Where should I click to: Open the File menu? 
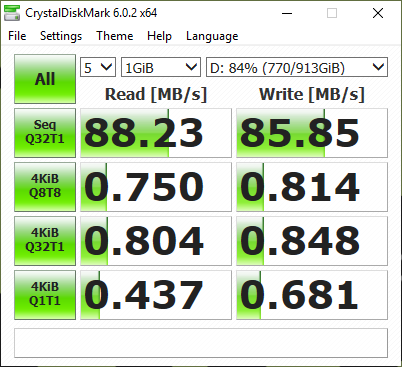pyautogui.click(x=17, y=36)
